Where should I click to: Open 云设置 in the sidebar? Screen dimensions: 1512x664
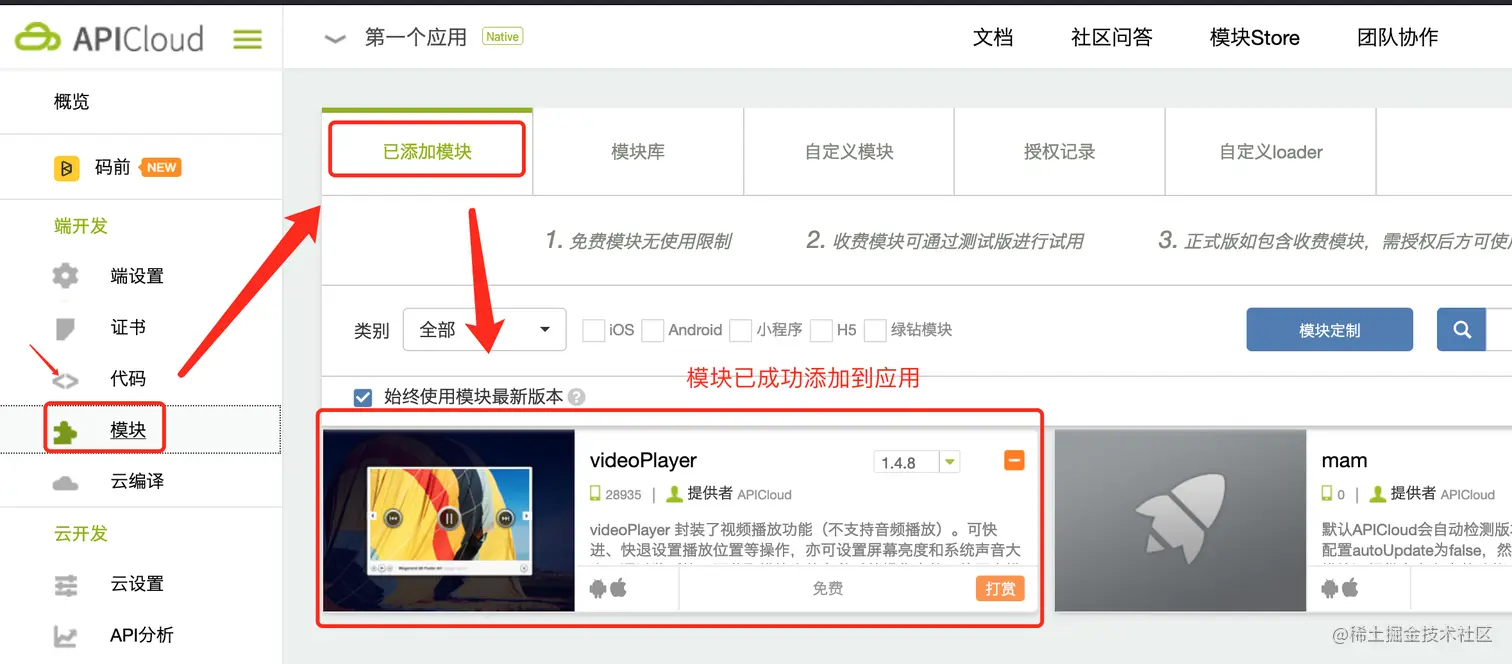(x=137, y=584)
